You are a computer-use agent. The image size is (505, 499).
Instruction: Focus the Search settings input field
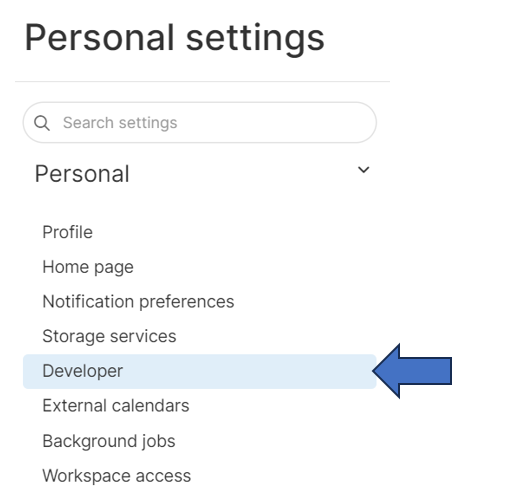(200, 123)
